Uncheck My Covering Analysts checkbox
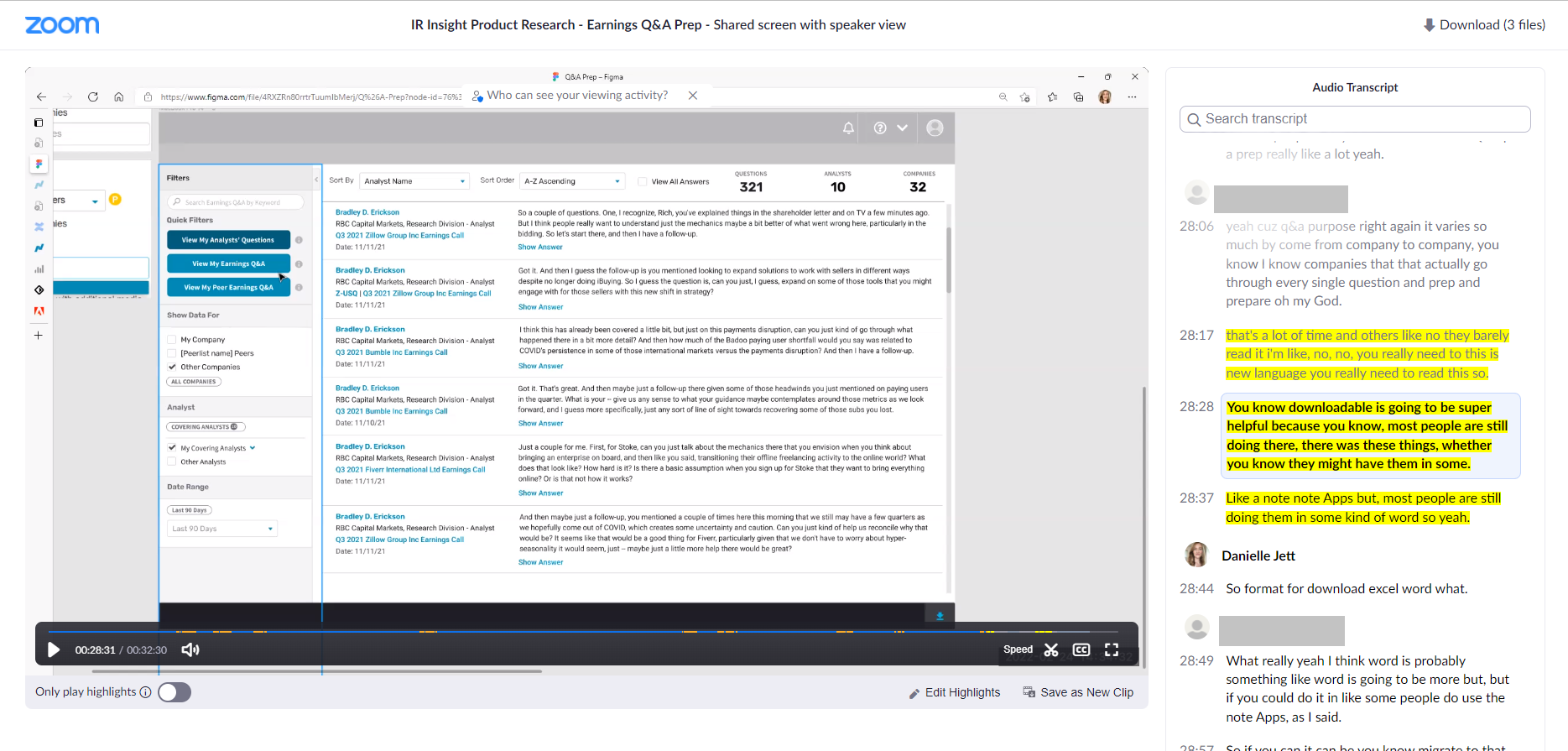This screenshot has height=751, width=1568. click(172, 448)
